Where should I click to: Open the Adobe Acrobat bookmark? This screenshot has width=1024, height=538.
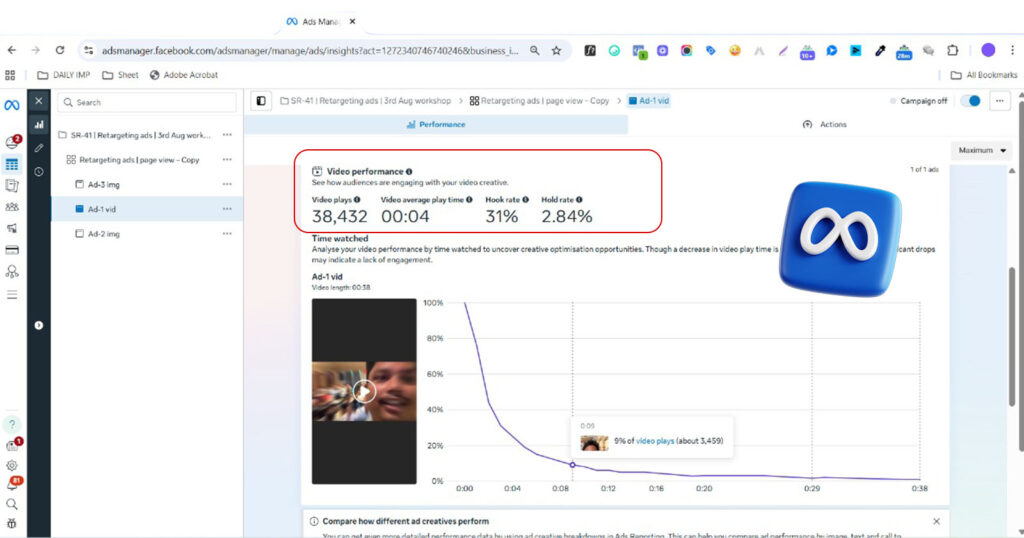click(184, 75)
